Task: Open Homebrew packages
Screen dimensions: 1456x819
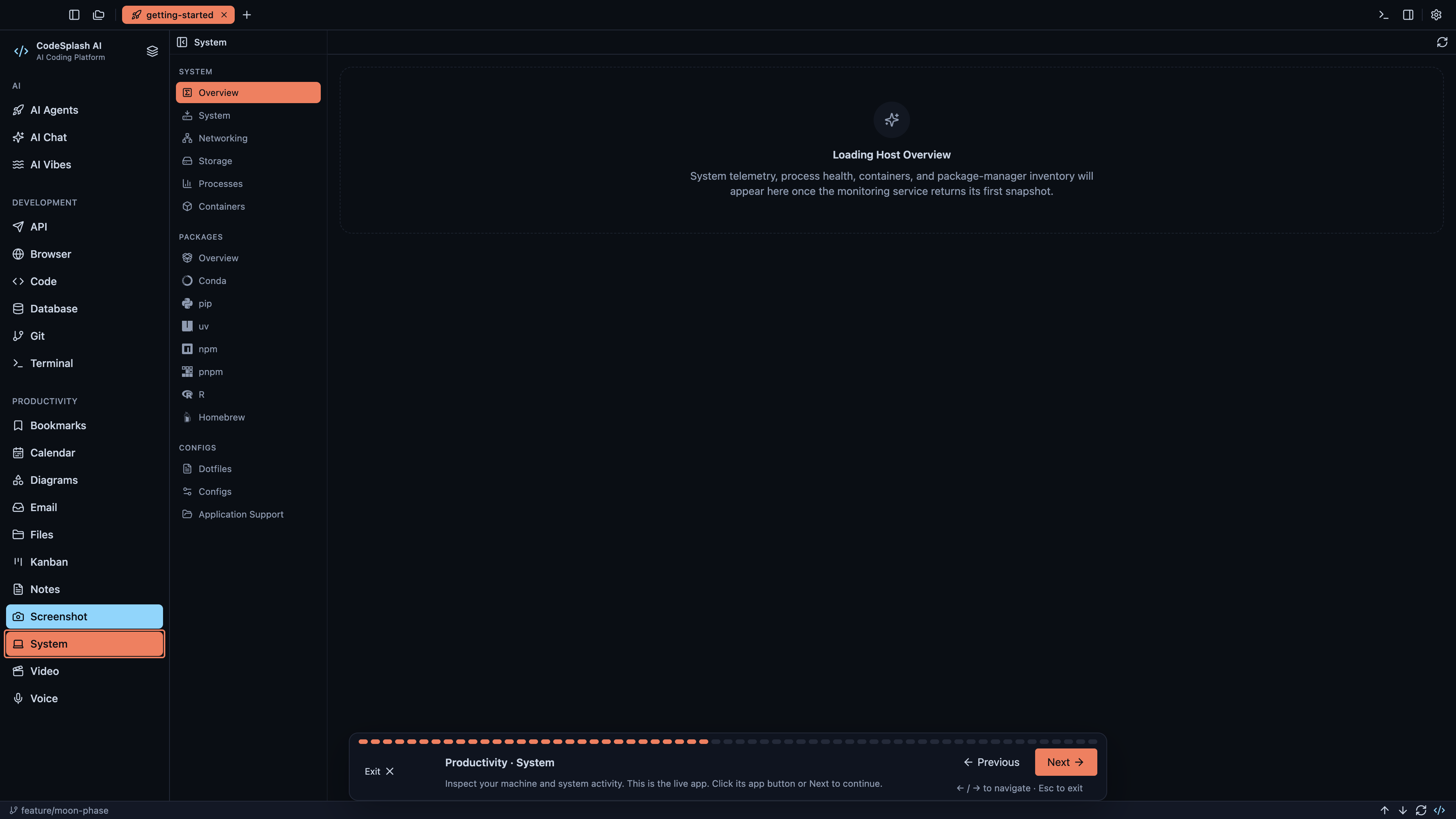Action: click(x=248, y=417)
